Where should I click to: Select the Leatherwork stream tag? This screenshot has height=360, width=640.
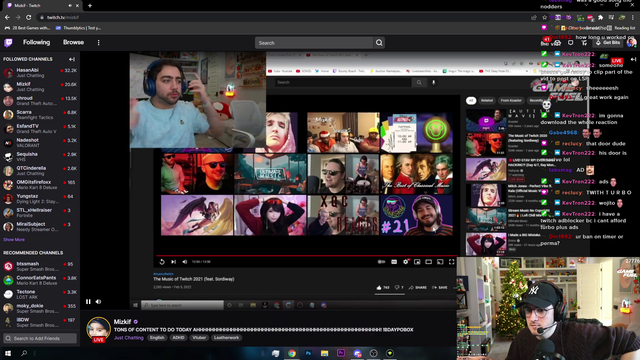click(227, 338)
